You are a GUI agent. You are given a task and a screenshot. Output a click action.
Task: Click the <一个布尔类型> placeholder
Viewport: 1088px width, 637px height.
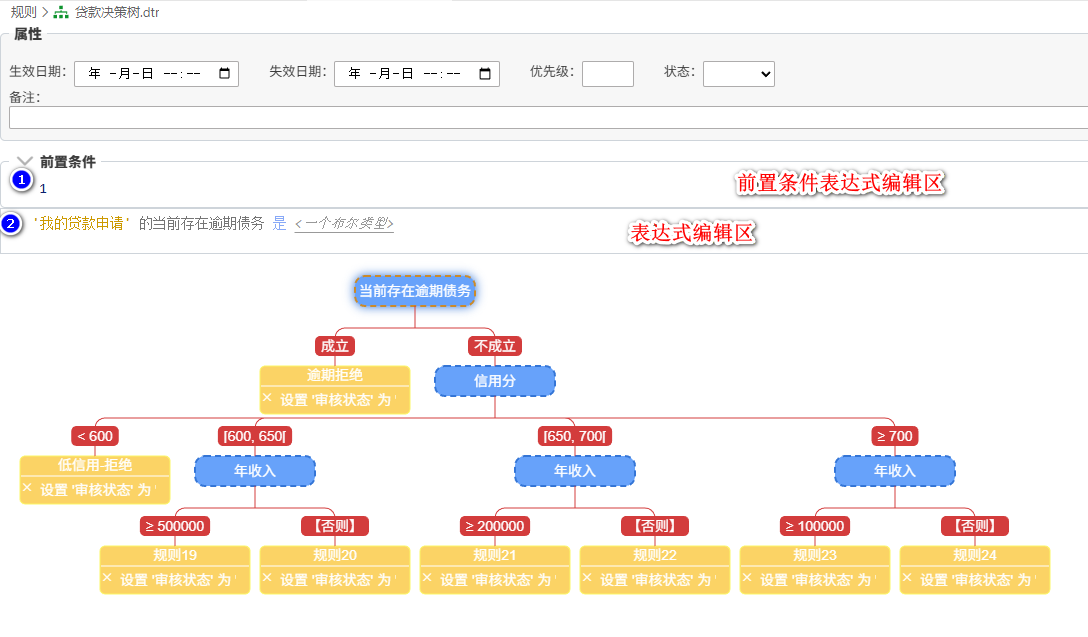pyautogui.click(x=344, y=223)
